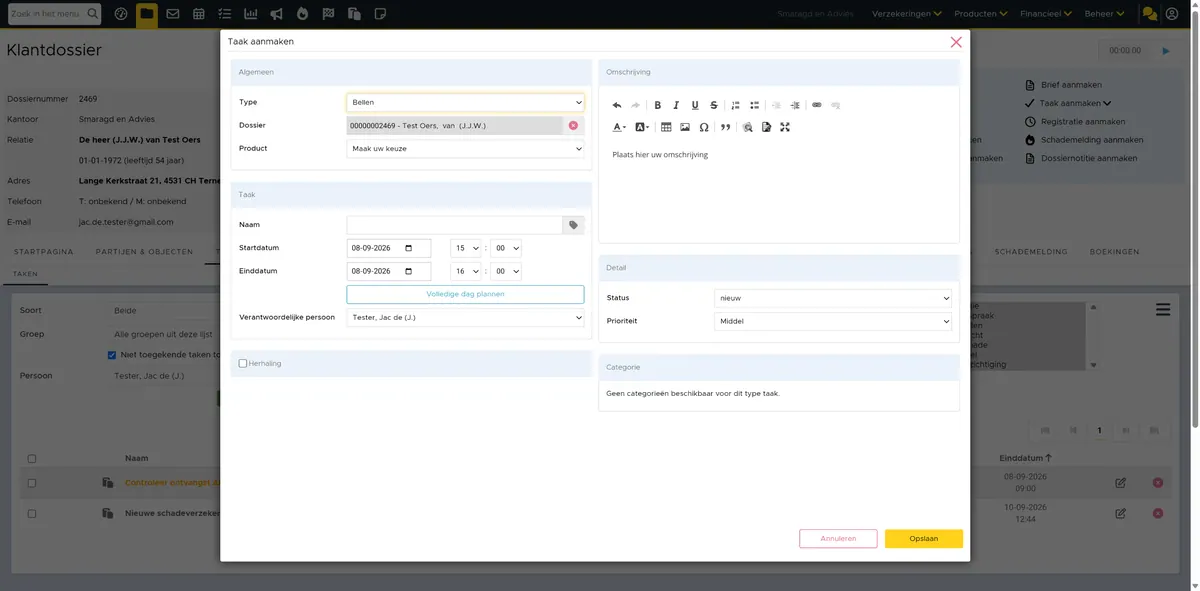Screen dimensions: 1200x591
Task: Click the 'Volledige dag plannen' button
Action: (x=466, y=294)
